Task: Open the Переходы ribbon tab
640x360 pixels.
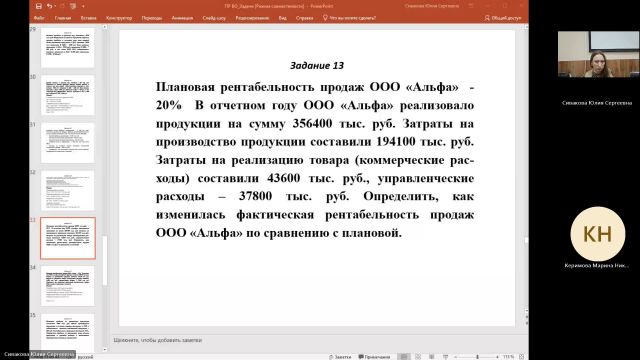Action: pos(152,18)
